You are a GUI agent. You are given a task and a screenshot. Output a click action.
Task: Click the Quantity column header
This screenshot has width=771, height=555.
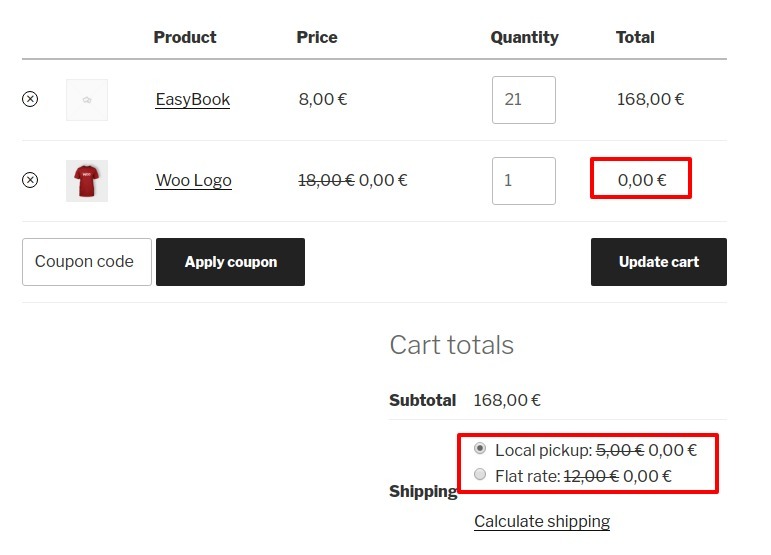524,37
